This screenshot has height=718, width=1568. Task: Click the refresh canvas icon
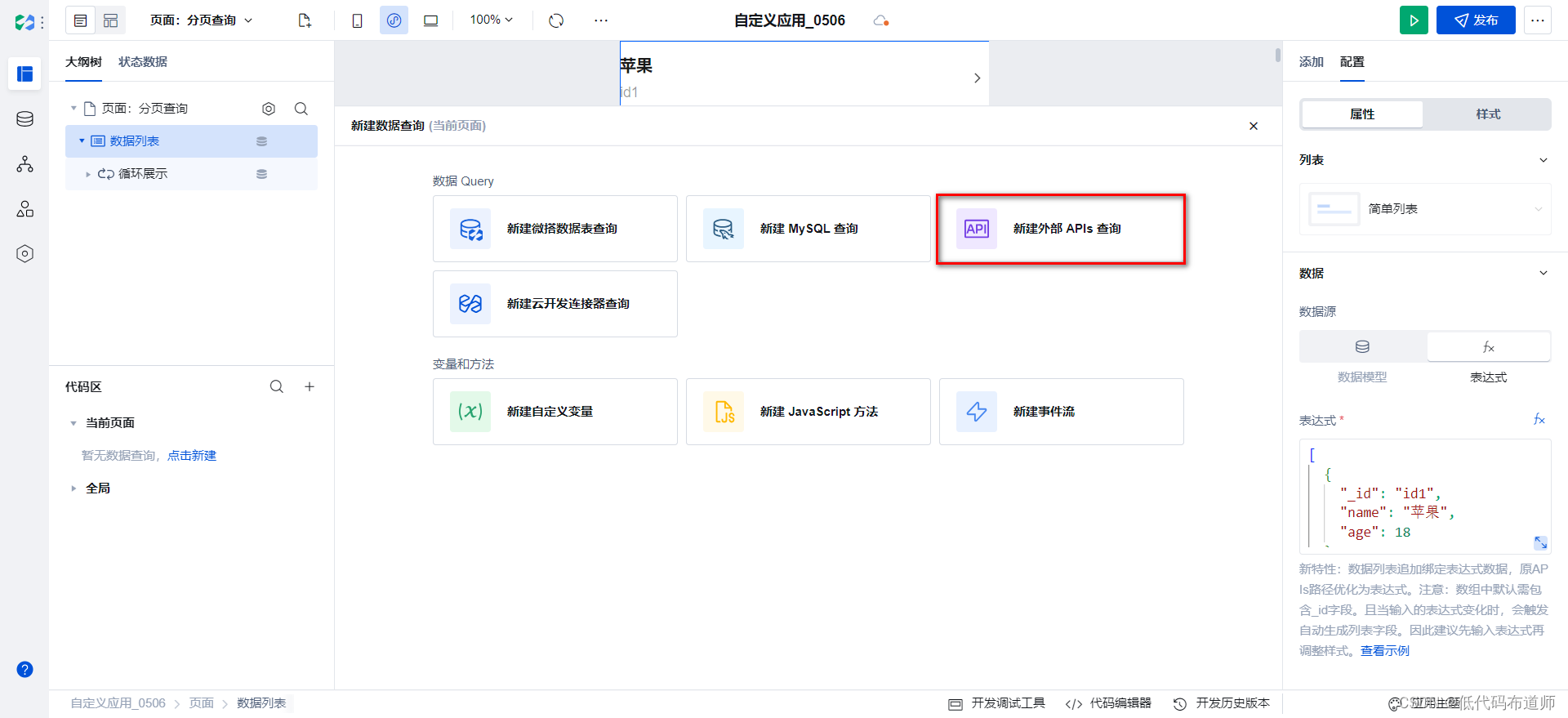pos(556,20)
